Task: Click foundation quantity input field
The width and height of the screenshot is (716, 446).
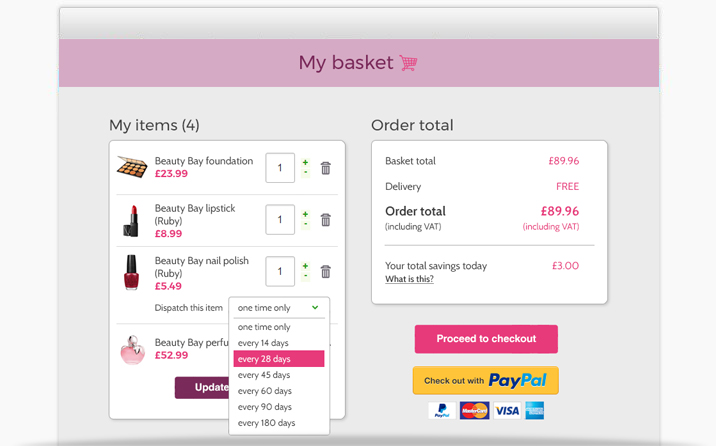Action: pos(280,168)
